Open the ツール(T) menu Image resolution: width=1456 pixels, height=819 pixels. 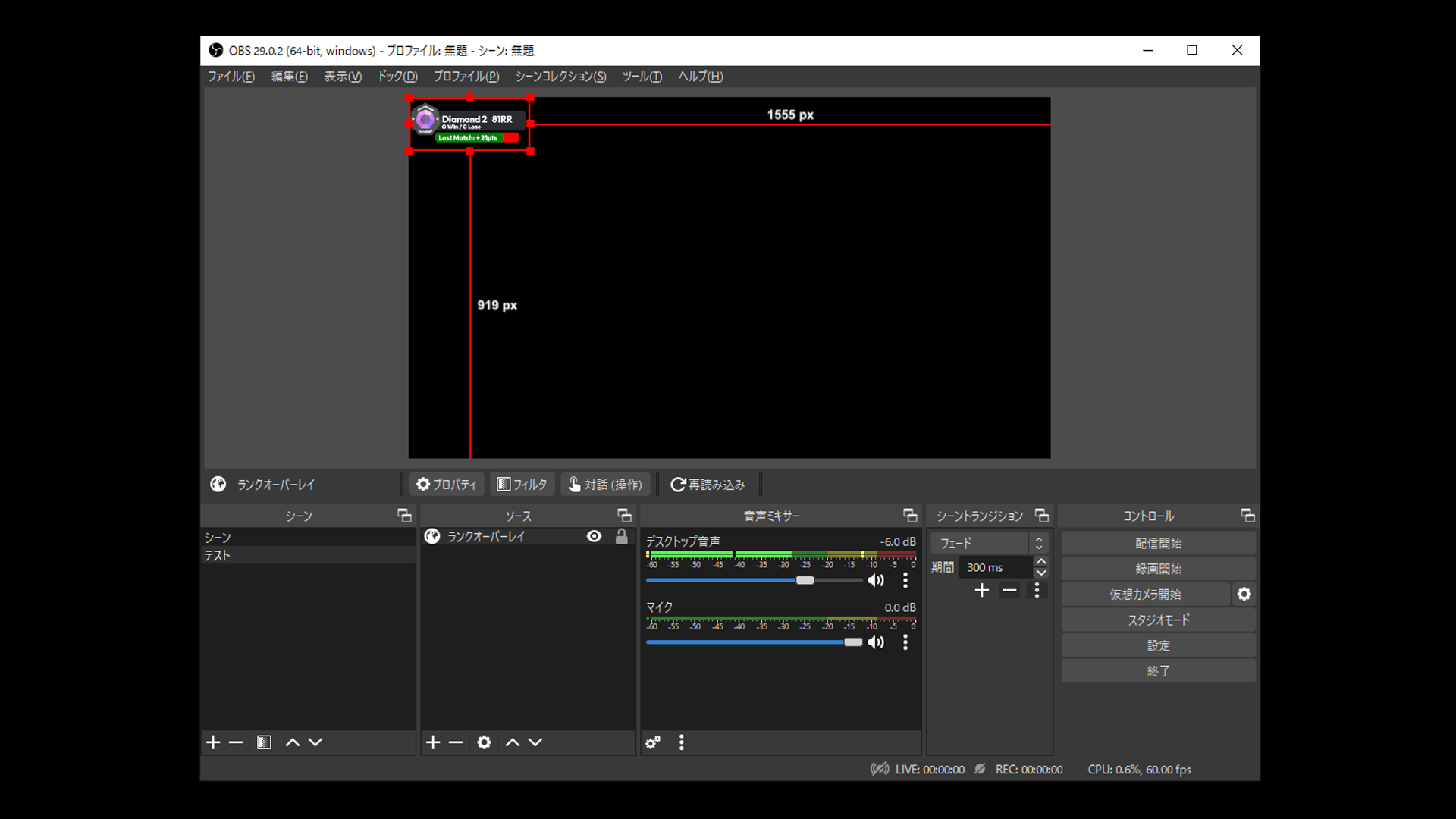coord(642,77)
